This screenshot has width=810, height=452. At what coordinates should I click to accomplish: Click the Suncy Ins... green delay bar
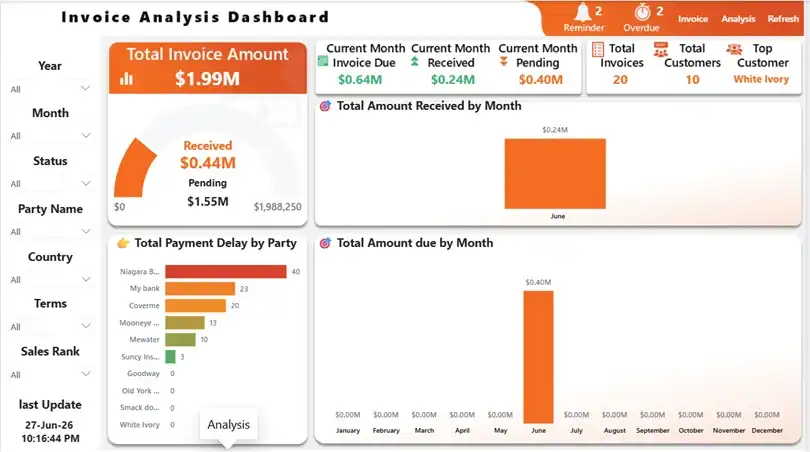click(x=170, y=356)
